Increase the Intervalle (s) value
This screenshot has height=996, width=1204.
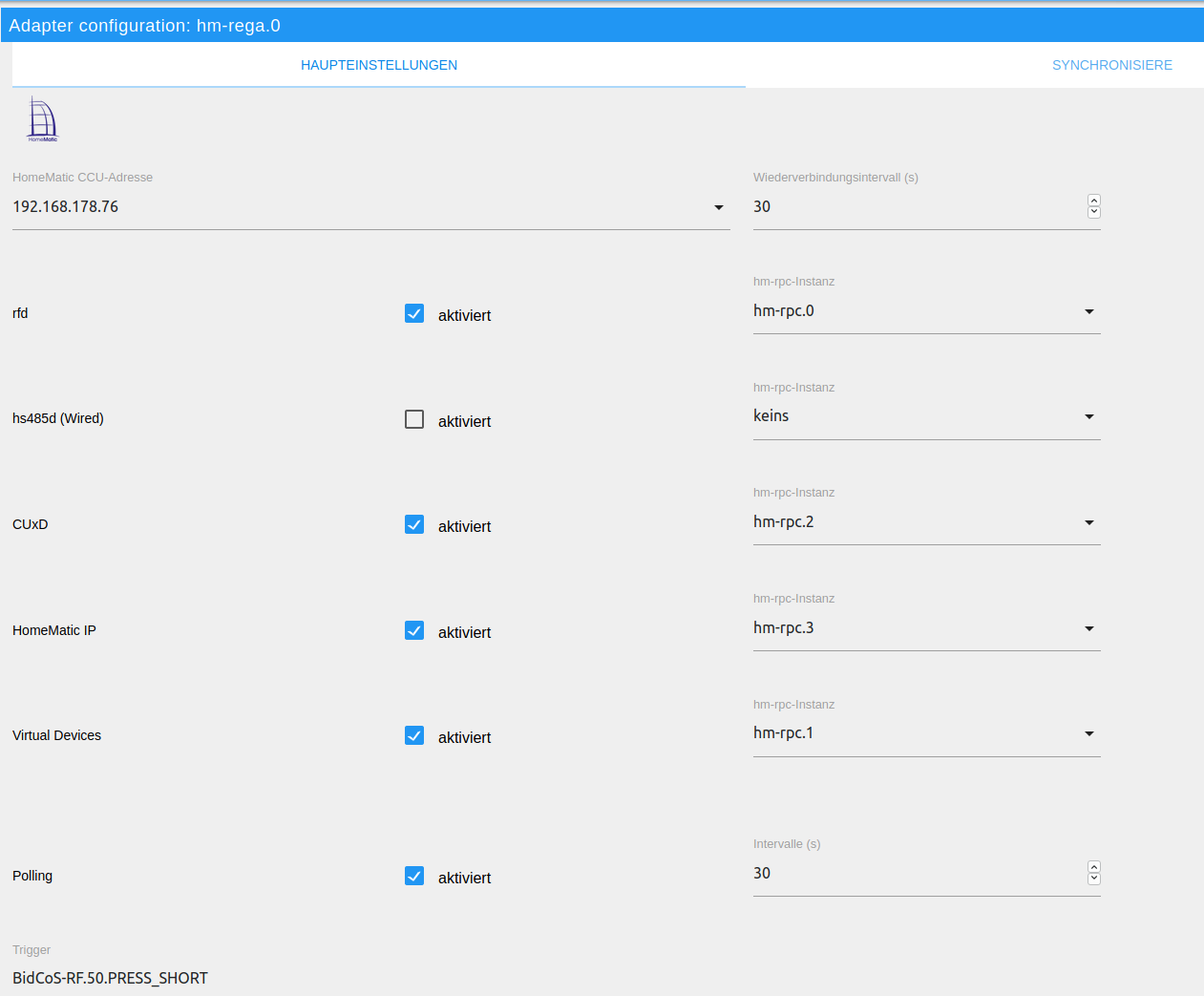1094,867
